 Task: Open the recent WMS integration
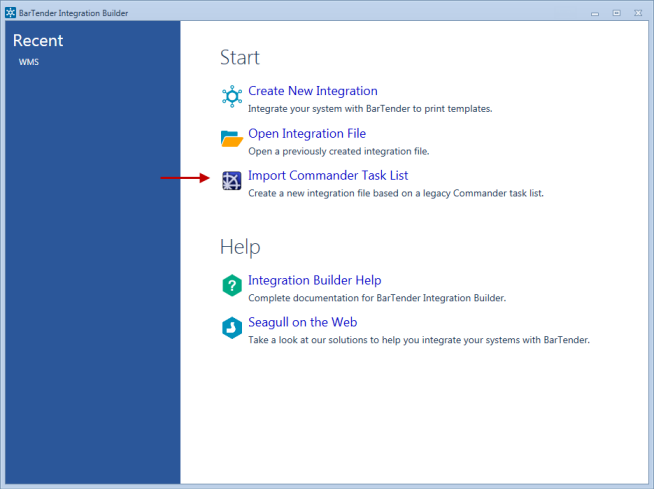coord(29,62)
